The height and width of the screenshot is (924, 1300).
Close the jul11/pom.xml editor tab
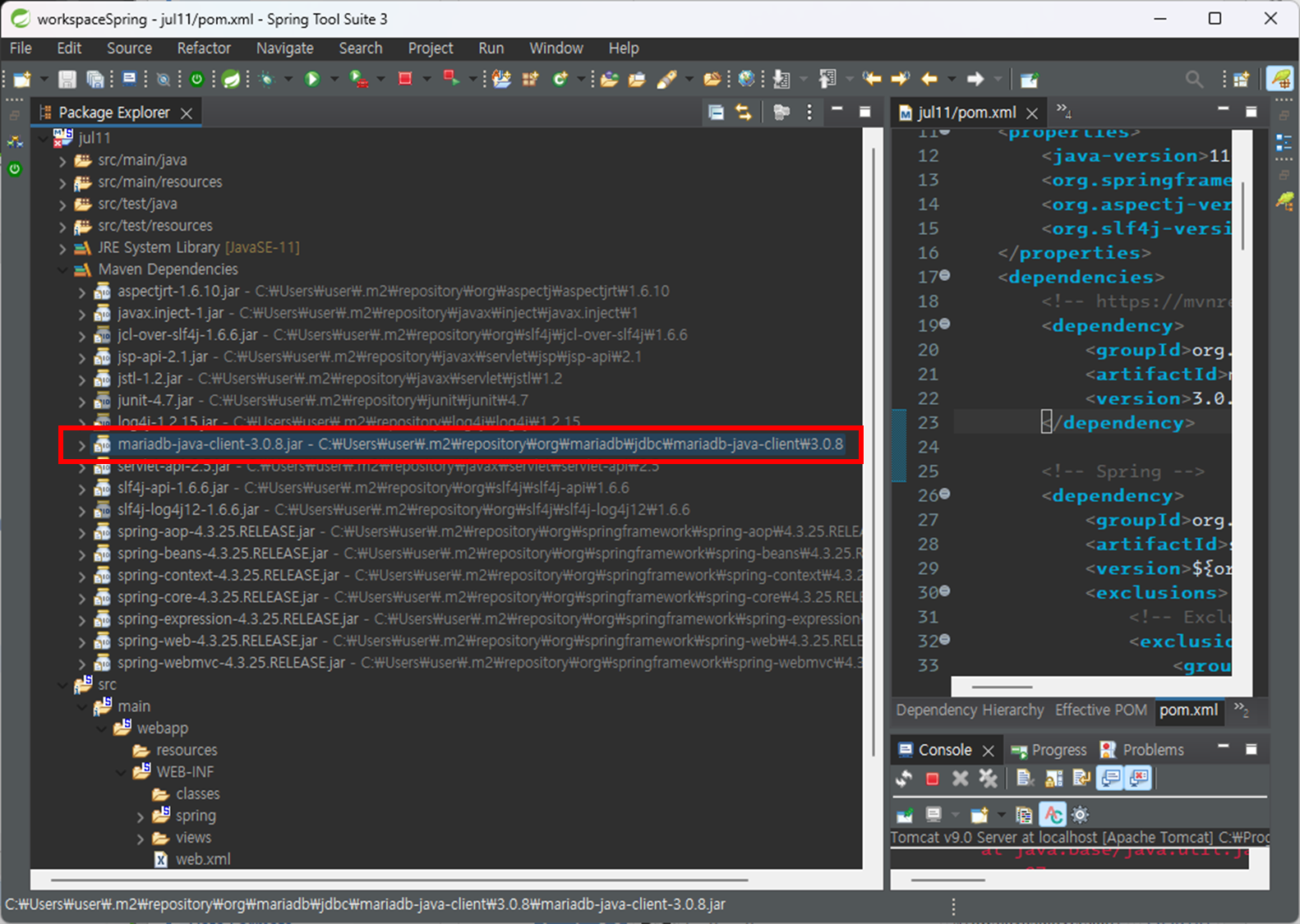(x=1033, y=113)
